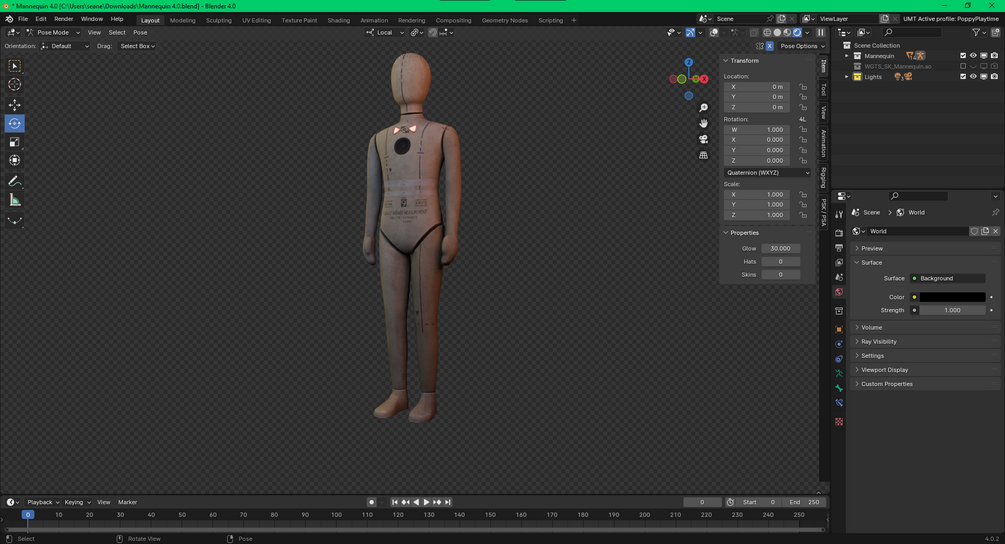This screenshot has height=544, width=1005.
Task: Select the Annotate tool
Action: coord(14,181)
